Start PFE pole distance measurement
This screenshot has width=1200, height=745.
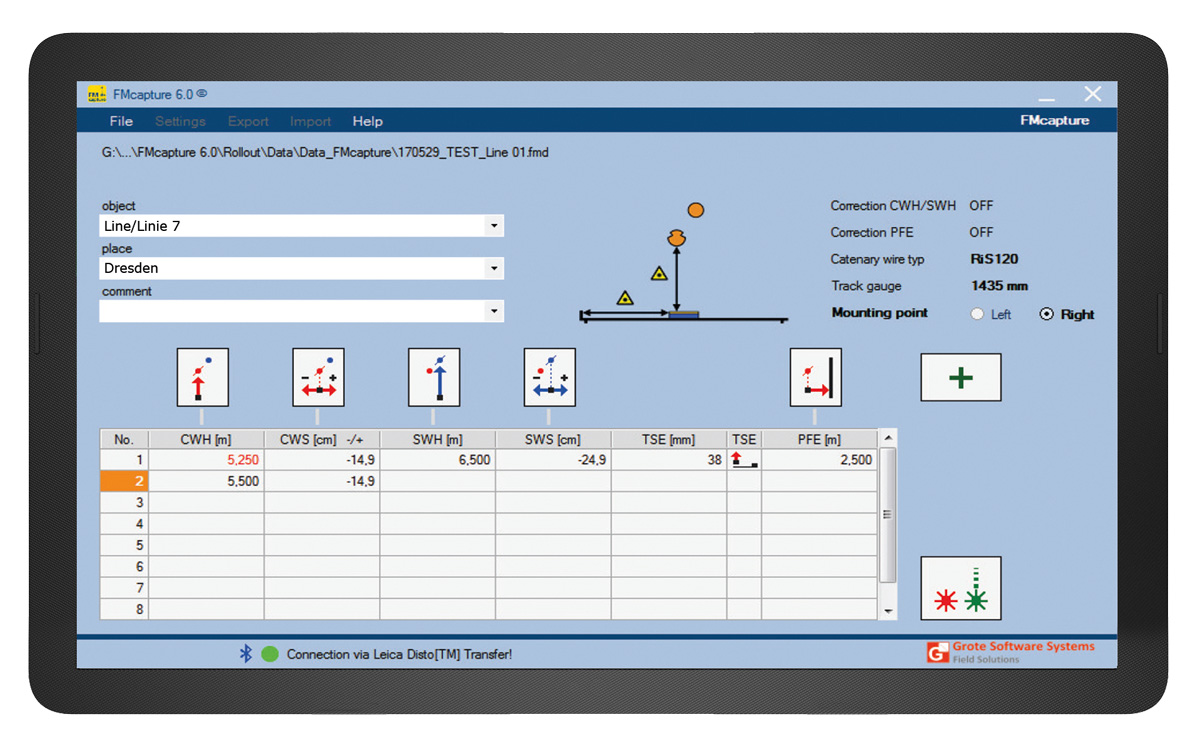[816, 377]
